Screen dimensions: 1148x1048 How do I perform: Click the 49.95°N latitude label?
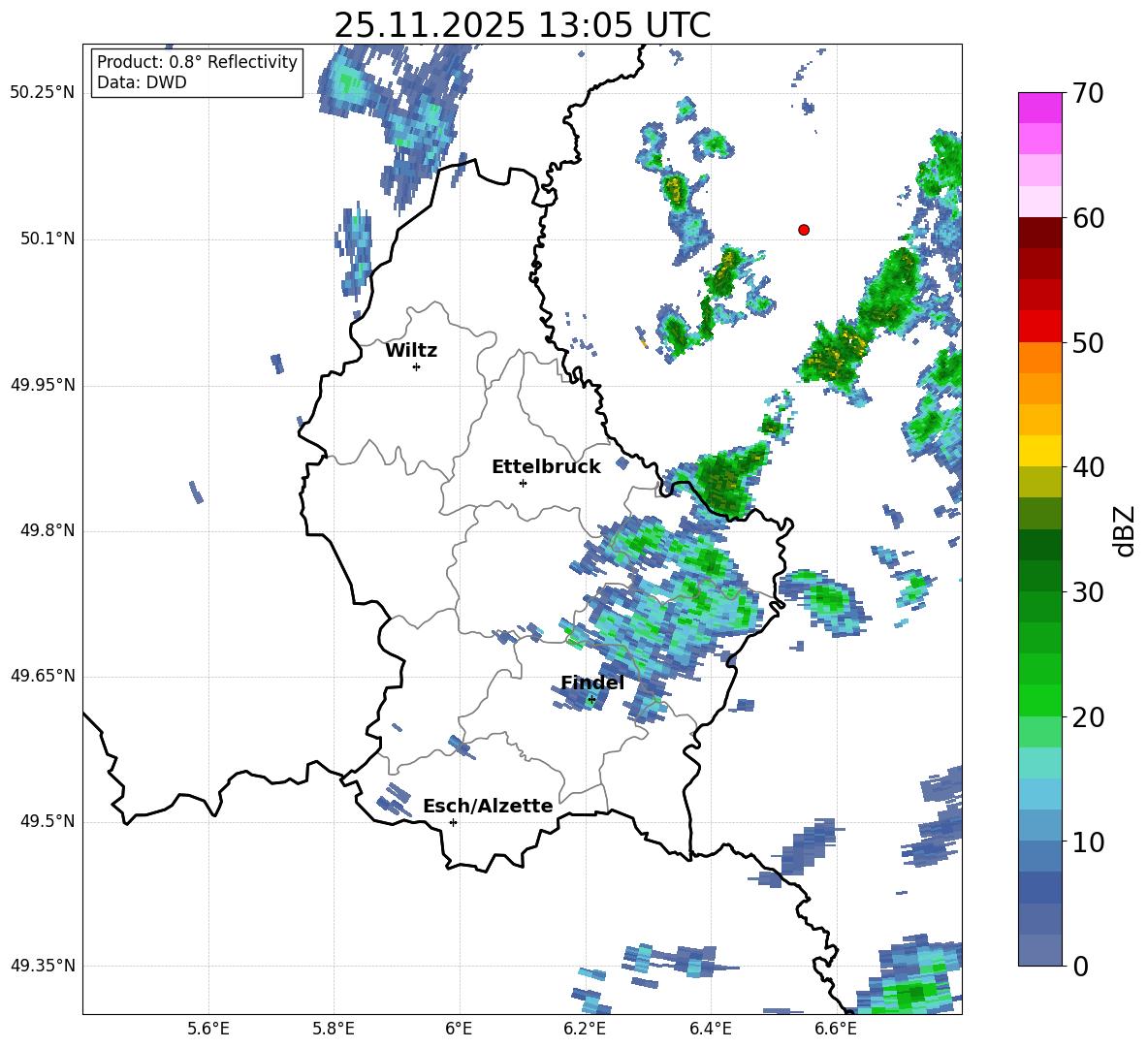43,385
